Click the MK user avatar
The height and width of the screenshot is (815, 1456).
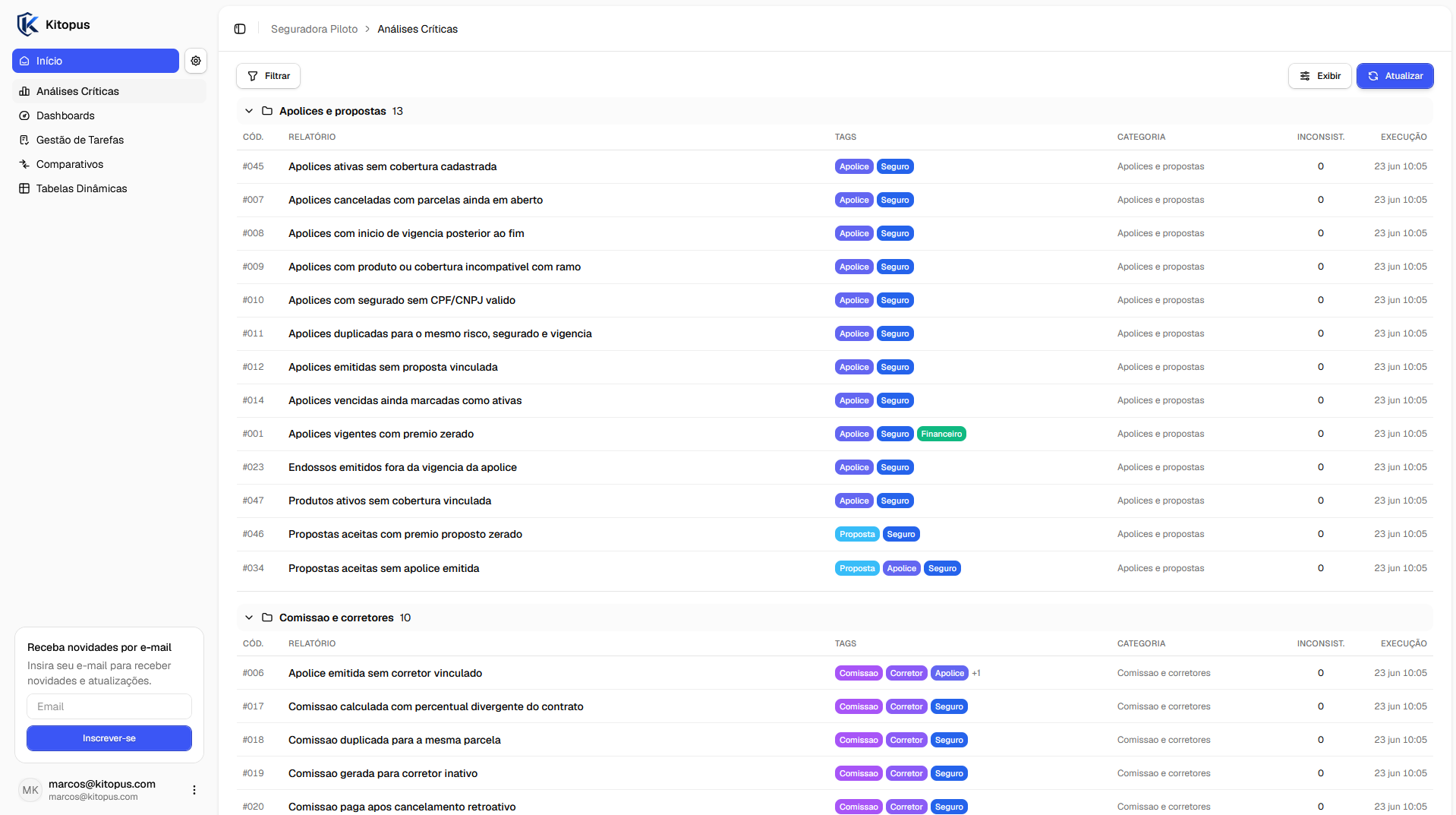pyautogui.click(x=30, y=790)
